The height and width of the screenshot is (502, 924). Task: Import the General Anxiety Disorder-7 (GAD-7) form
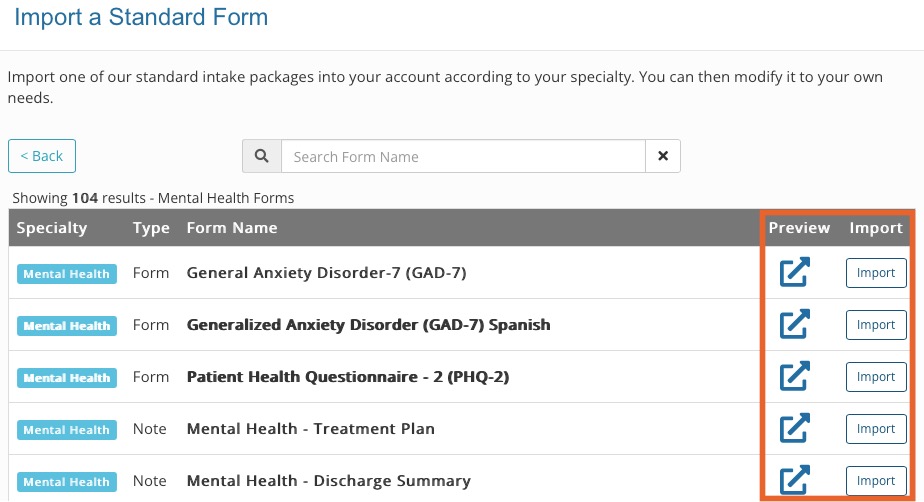click(x=876, y=273)
